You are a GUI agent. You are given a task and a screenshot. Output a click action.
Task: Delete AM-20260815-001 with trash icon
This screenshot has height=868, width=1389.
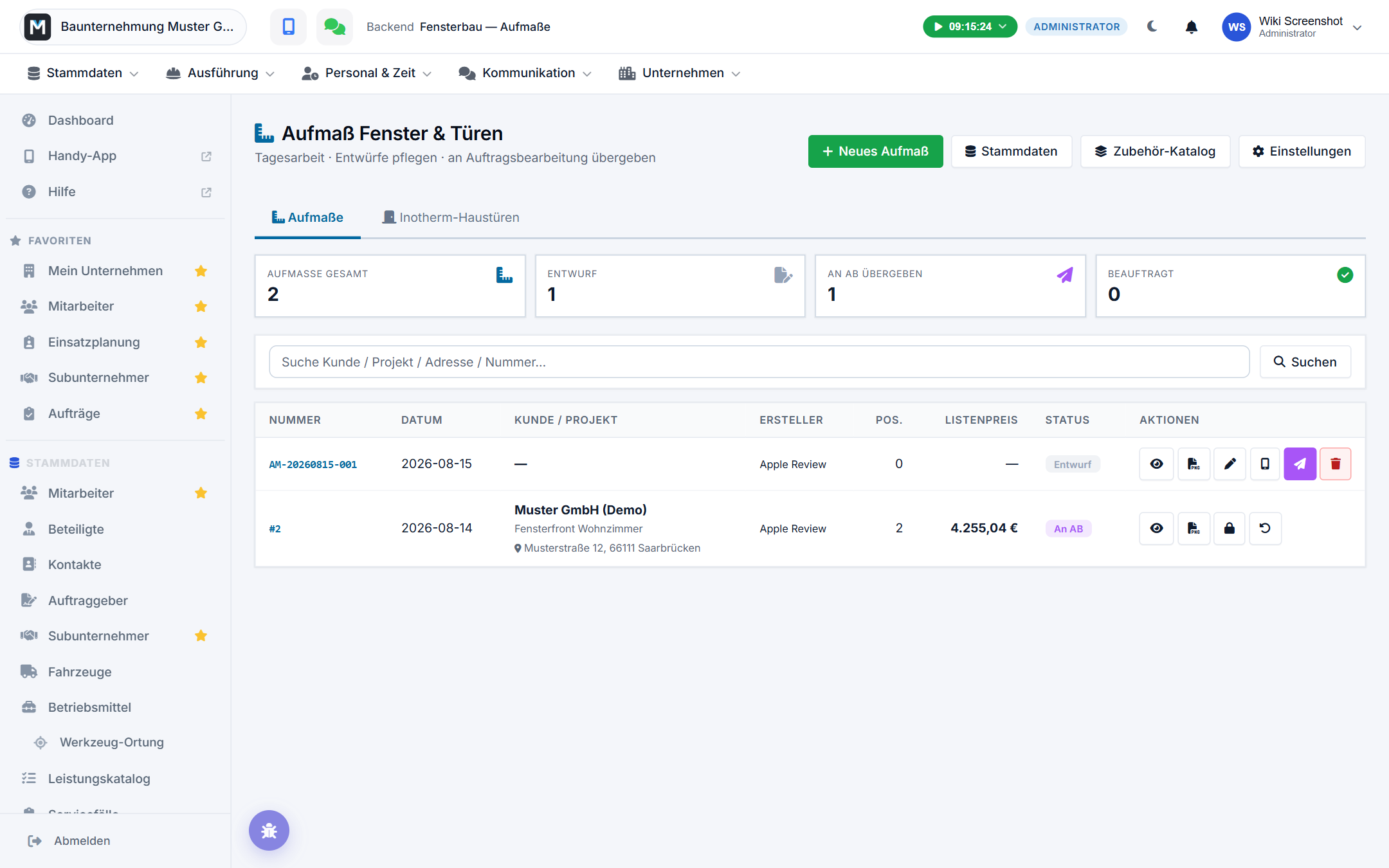pos(1336,464)
